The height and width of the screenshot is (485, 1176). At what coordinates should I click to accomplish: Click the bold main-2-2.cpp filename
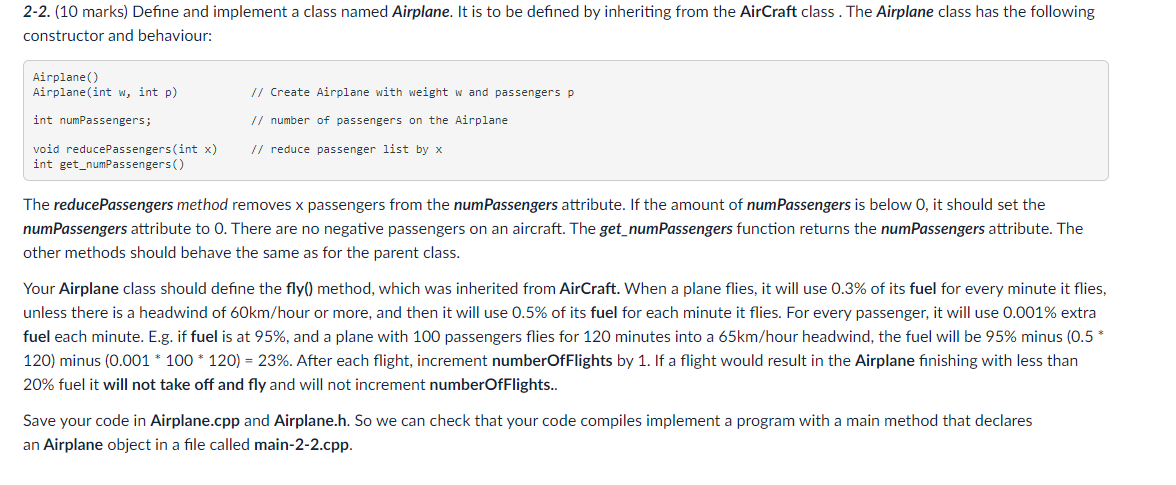pyautogui.click(x=301, y=445)
